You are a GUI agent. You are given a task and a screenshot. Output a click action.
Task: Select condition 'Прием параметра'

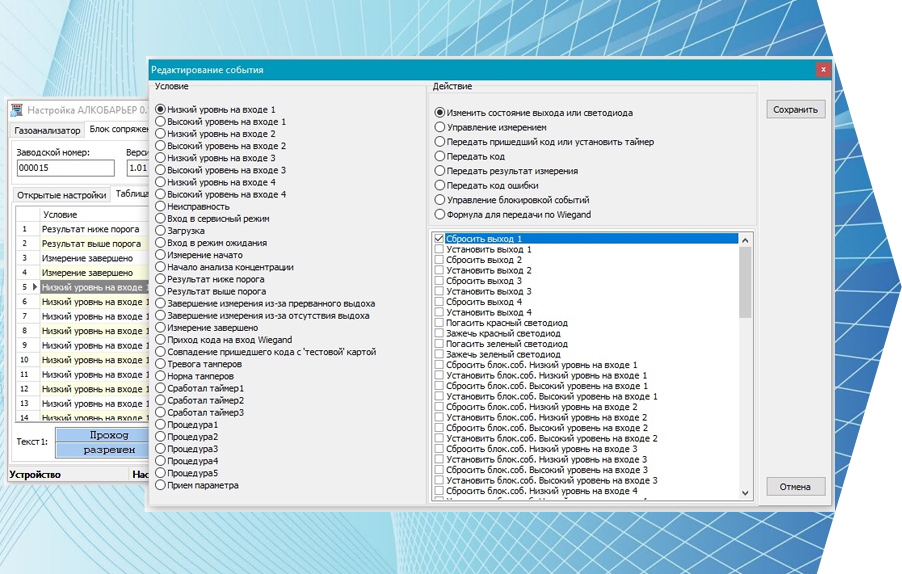197,485
